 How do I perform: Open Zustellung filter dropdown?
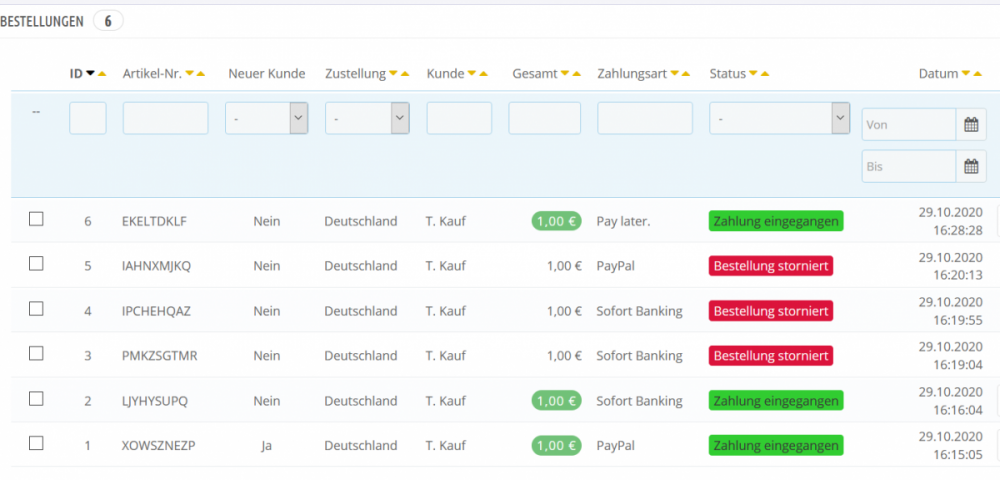click(367, 119)
